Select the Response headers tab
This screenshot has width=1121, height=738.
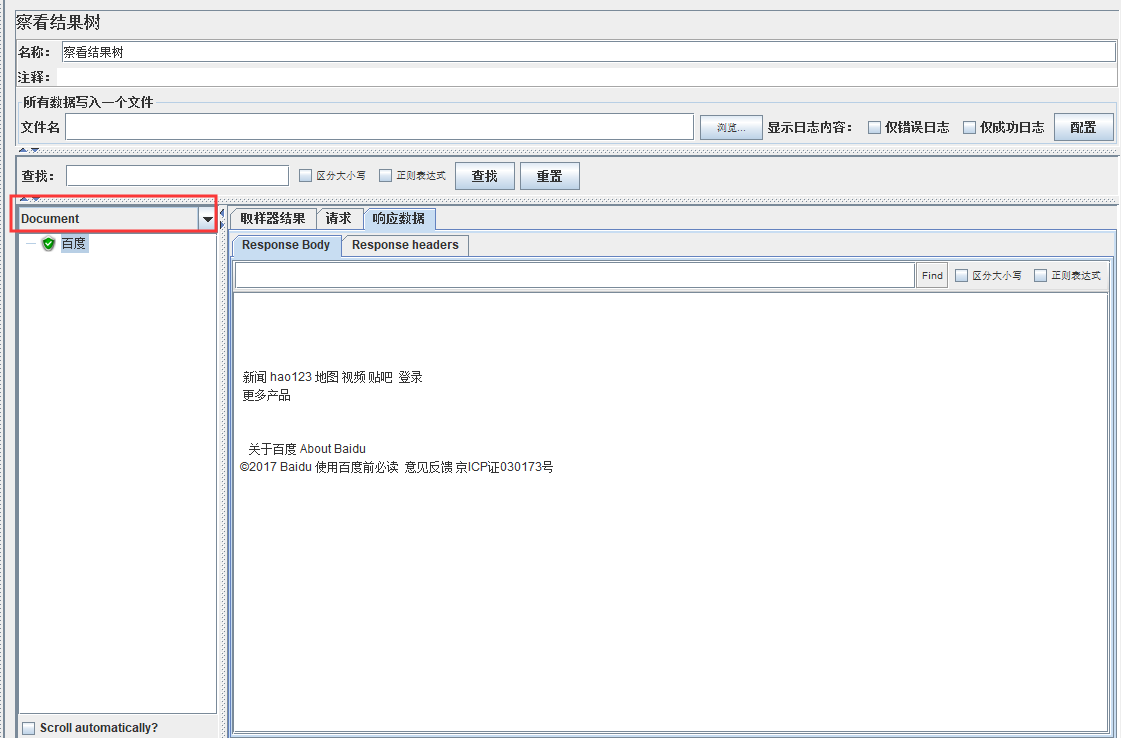[x=404, y=245]
